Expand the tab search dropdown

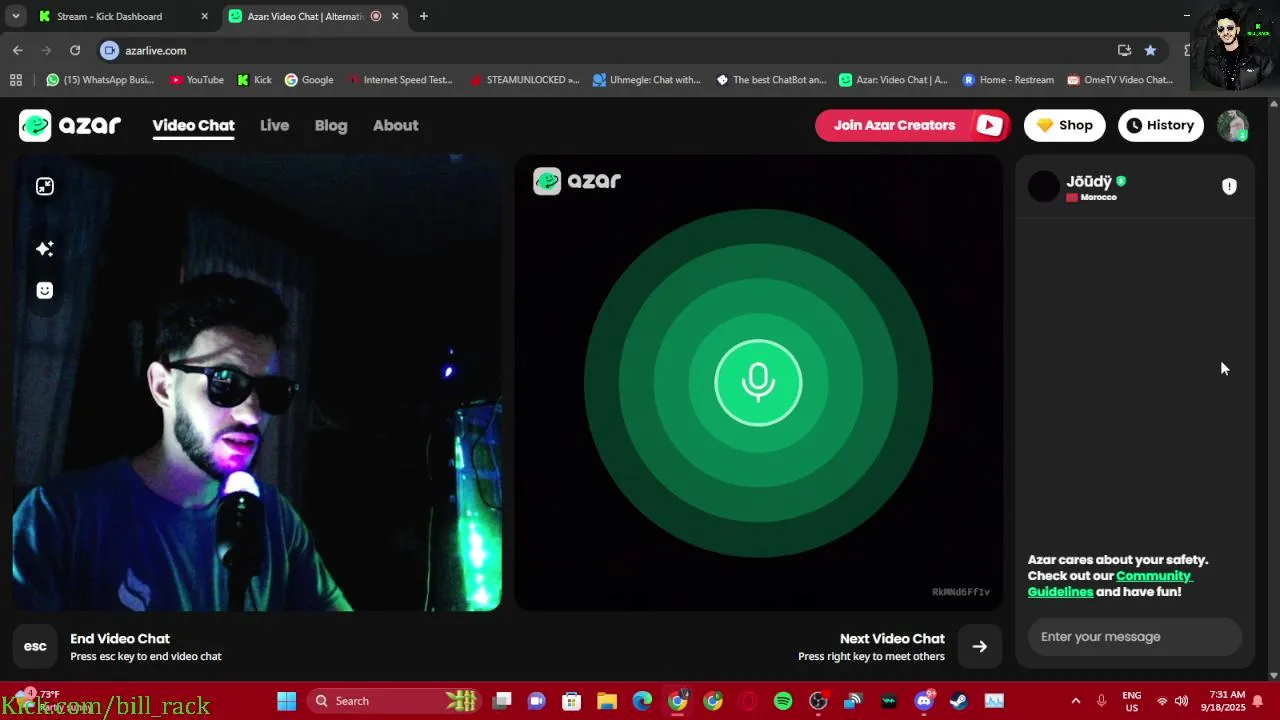(x=15, y=16)
